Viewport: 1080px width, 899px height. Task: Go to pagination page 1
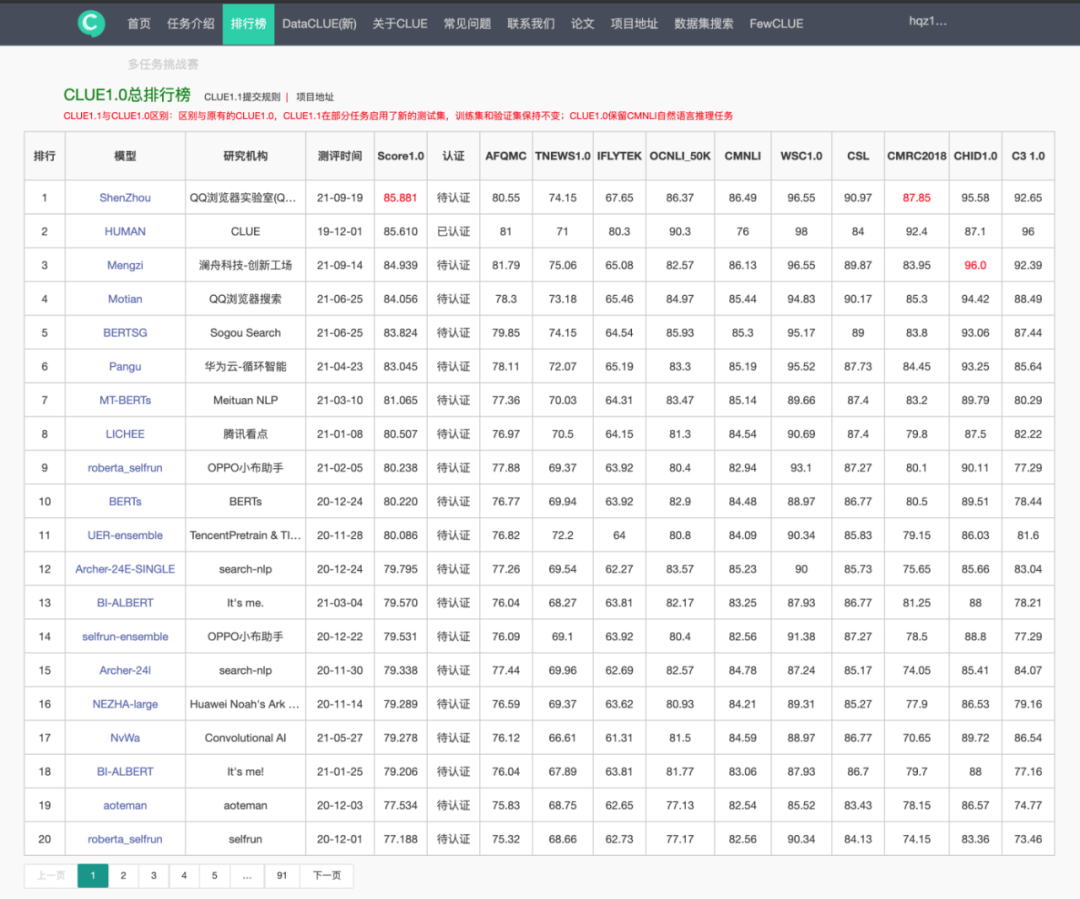coord(93,876)
